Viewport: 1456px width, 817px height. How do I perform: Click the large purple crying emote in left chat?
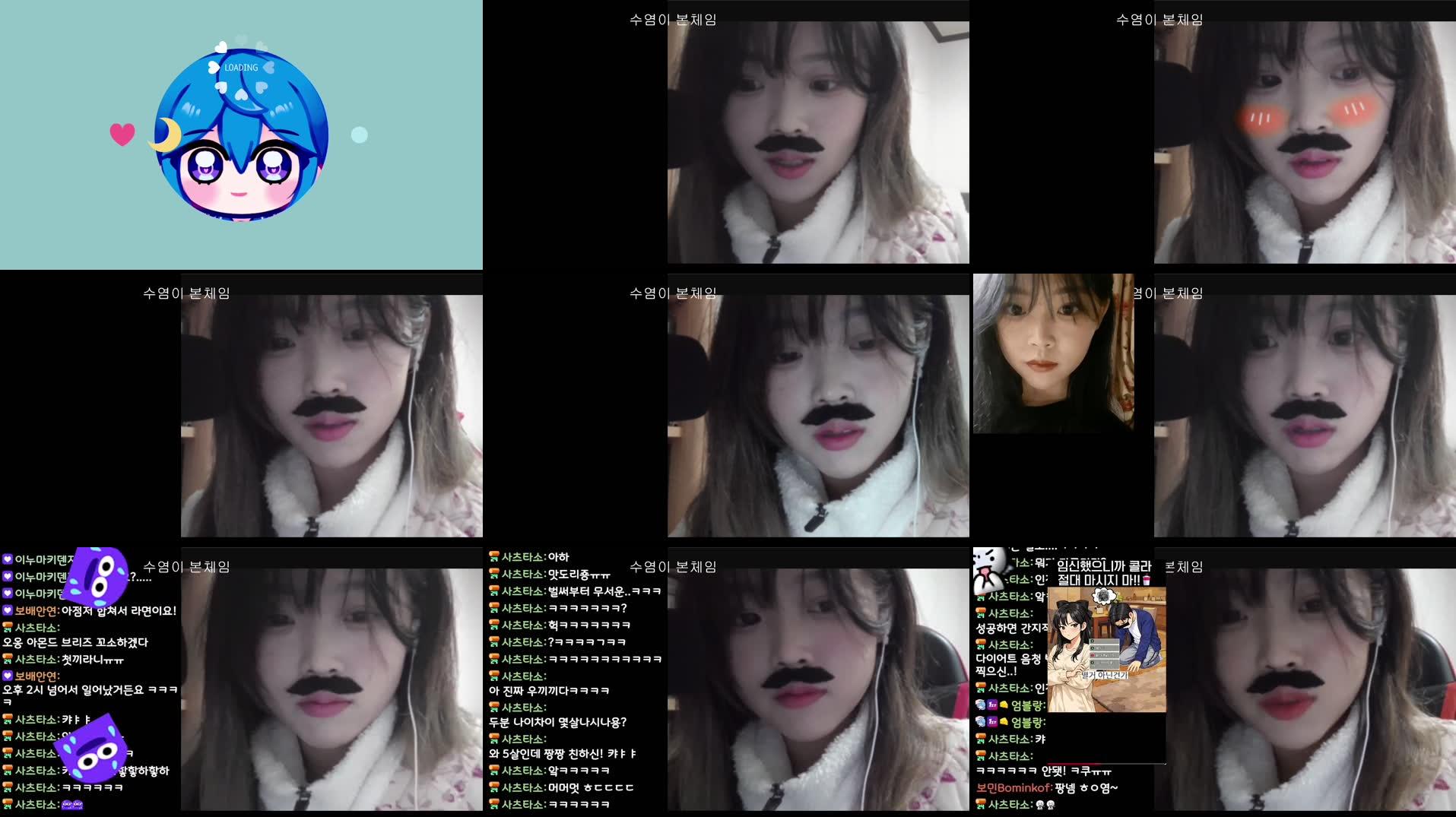tap(98, 575)
